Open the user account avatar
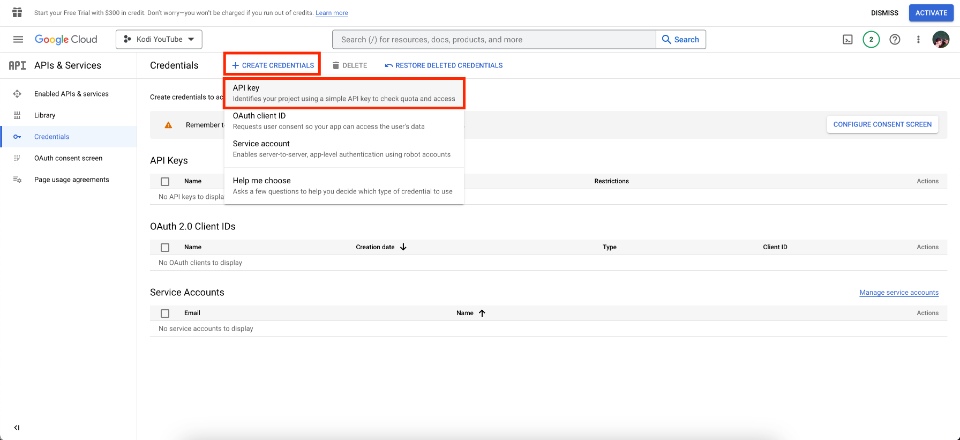This screenshot has width=960, height=440. (x=940, y=39)
